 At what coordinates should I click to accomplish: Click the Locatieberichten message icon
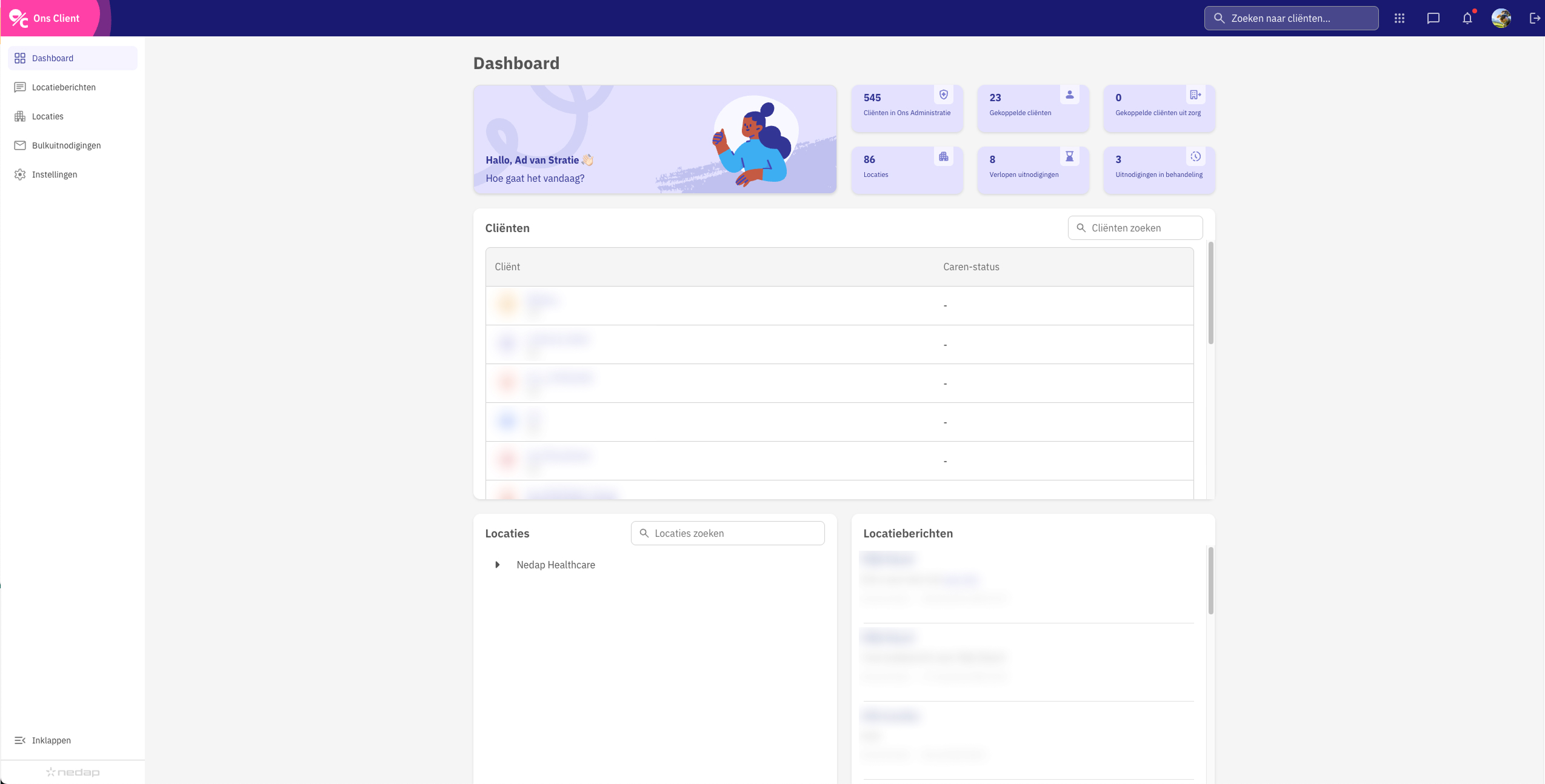[x=20, y=87]
